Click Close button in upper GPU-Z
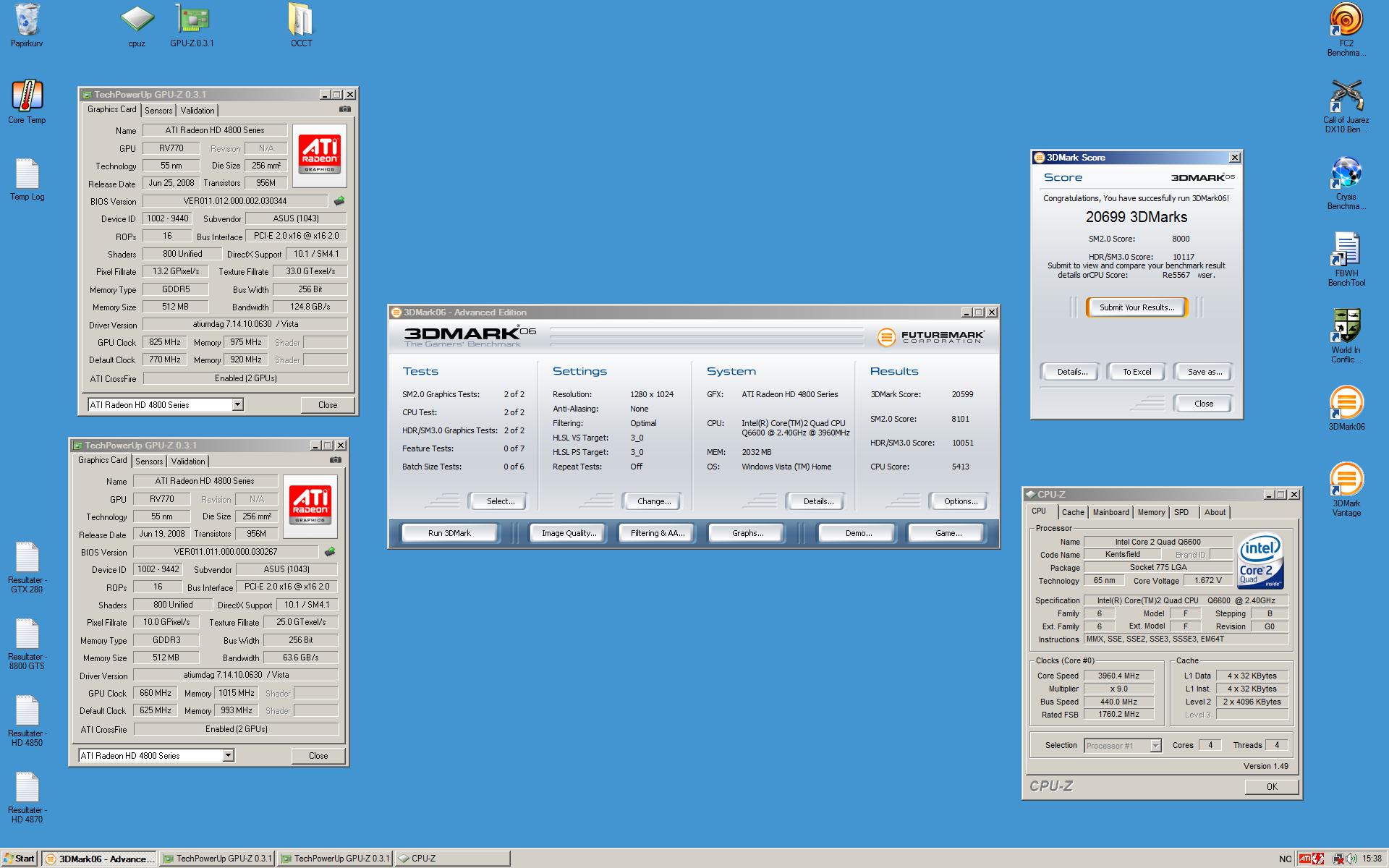The width and height of the screenshot is (1389, 868). (x=328, y=405)
